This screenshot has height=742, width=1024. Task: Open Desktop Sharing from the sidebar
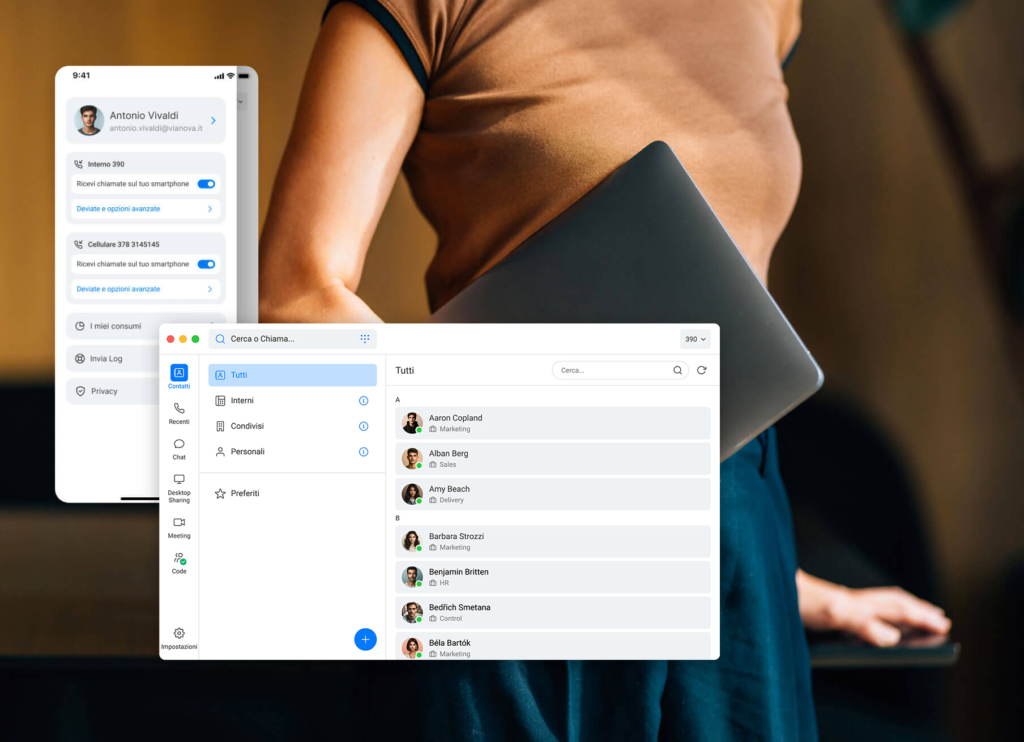[179, 485]
